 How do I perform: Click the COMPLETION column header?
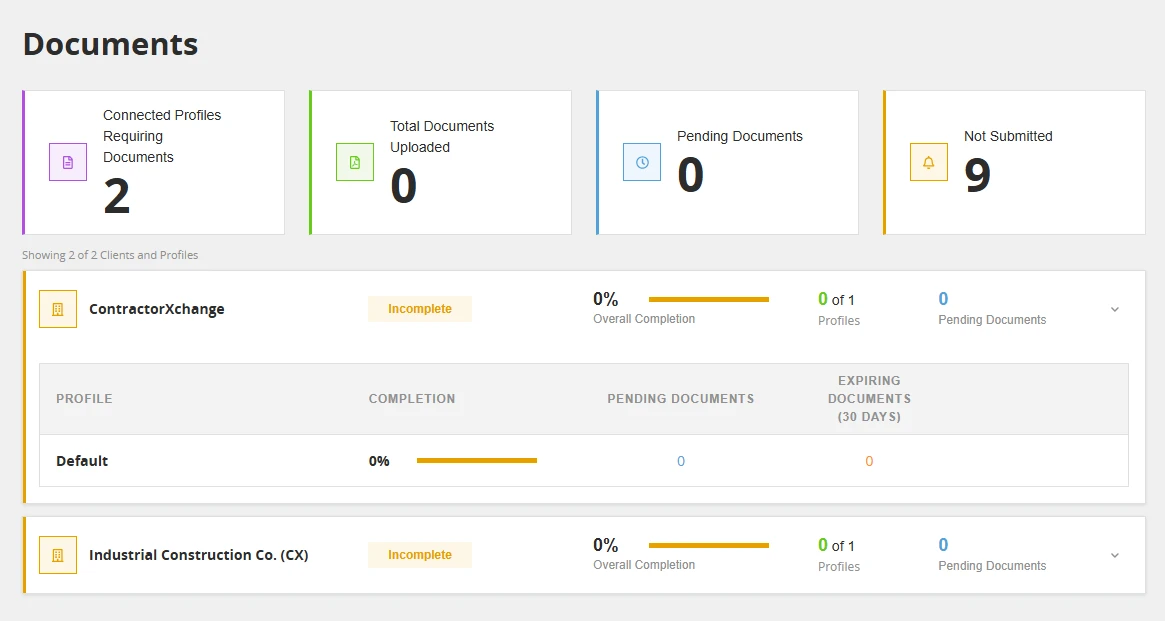click(x=412, y=399)
